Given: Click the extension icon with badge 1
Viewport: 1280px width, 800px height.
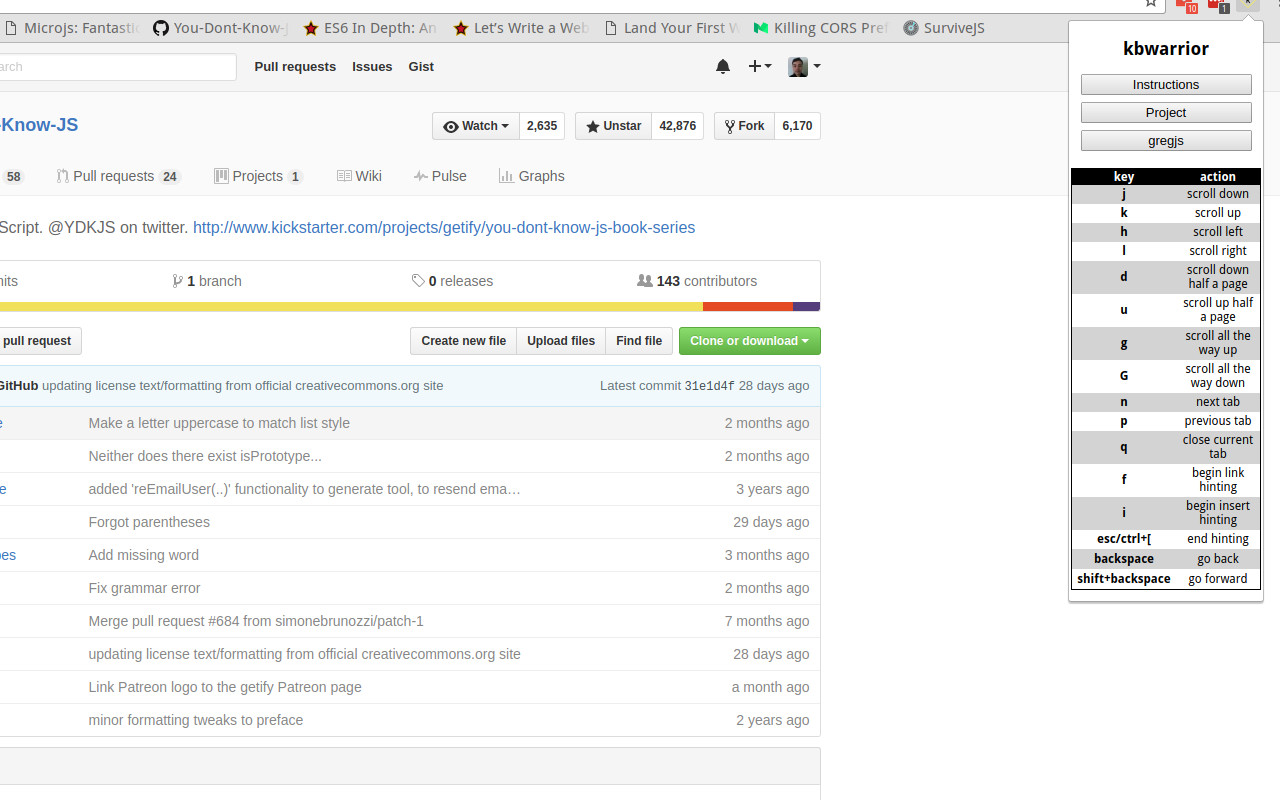Looking at the screenshot, I should (1219, 5).
